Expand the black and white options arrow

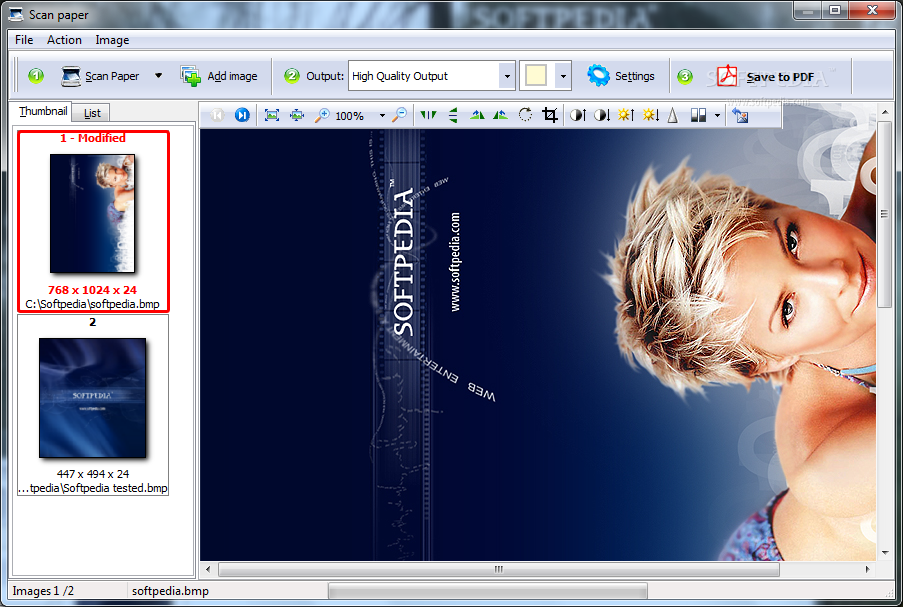717,116
